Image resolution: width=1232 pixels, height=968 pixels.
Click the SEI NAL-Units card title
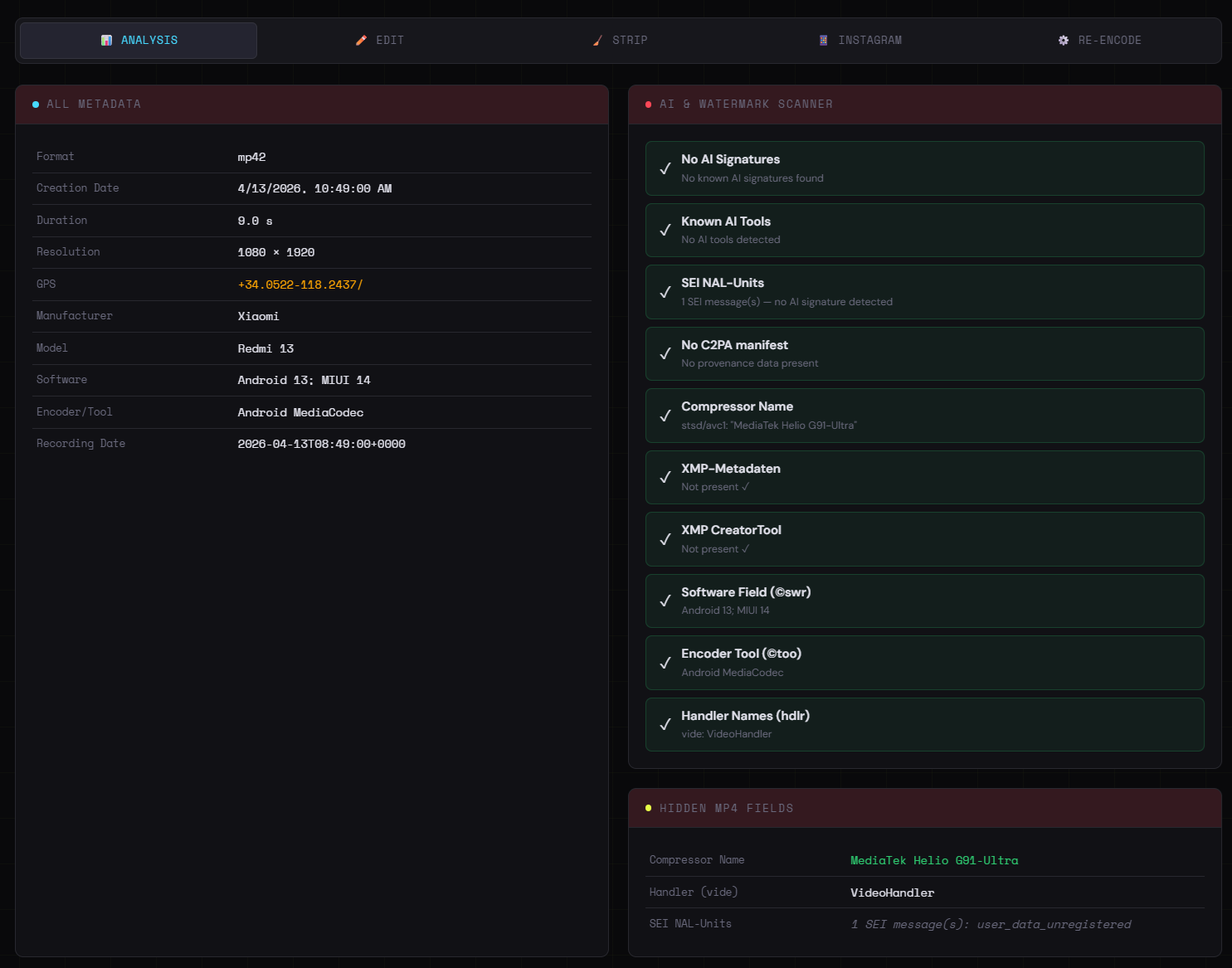pos(723,283)
